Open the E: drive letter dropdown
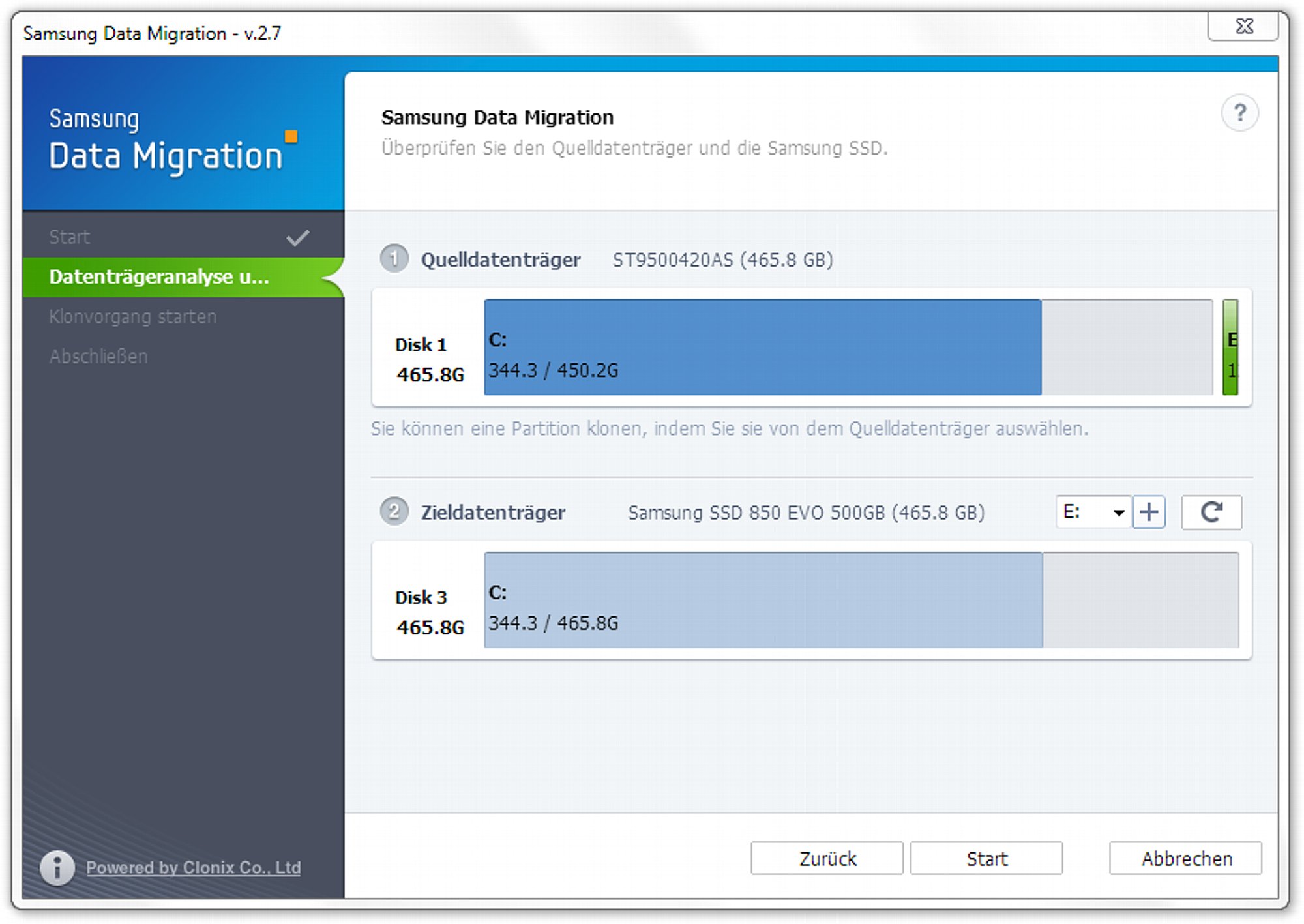 (1093, 512)
